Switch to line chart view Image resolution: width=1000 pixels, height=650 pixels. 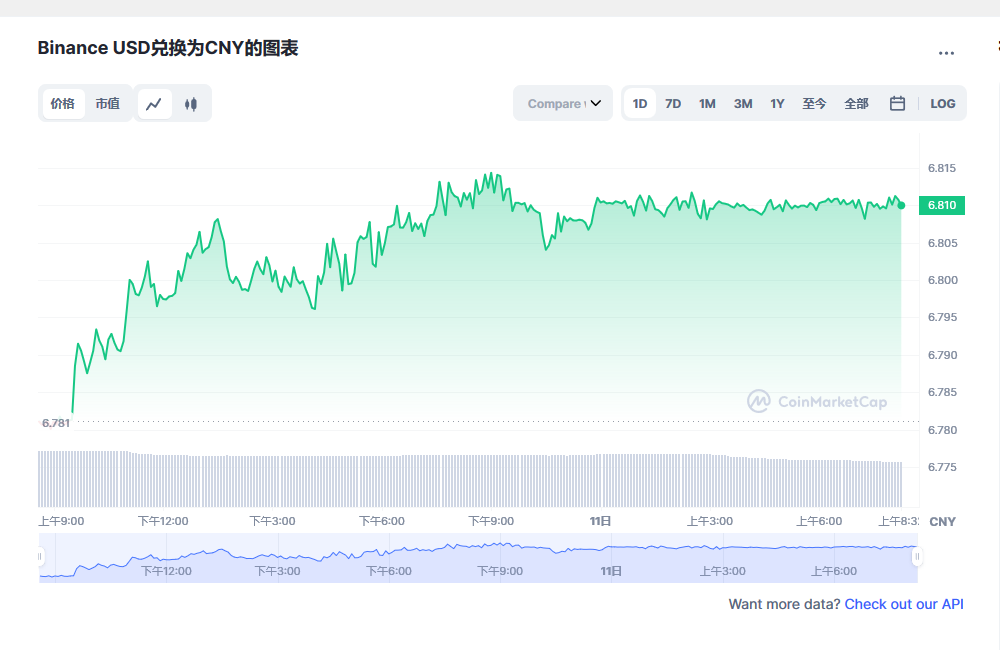(154, 103)
